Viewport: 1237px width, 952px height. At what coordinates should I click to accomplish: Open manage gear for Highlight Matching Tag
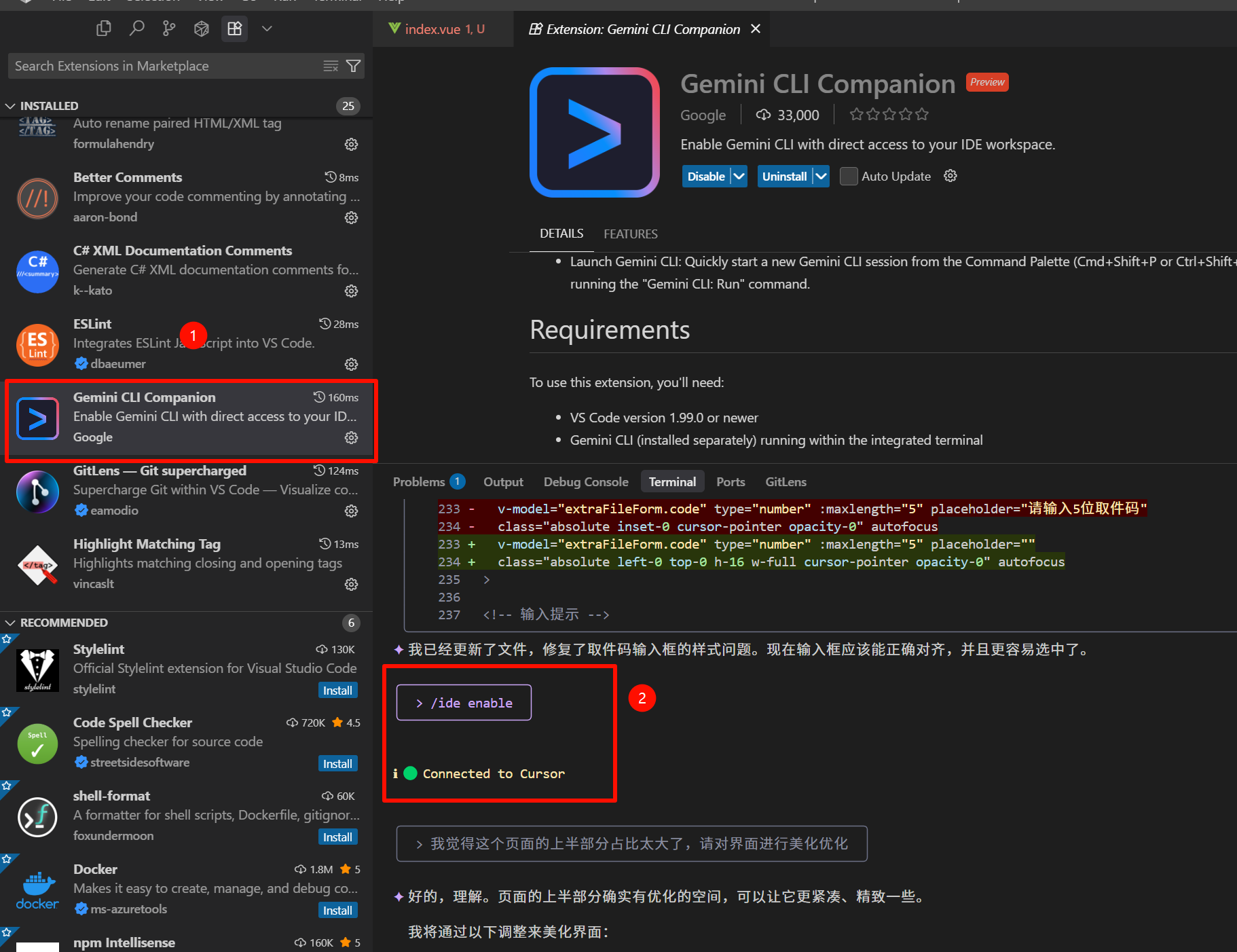pos(351,584)
